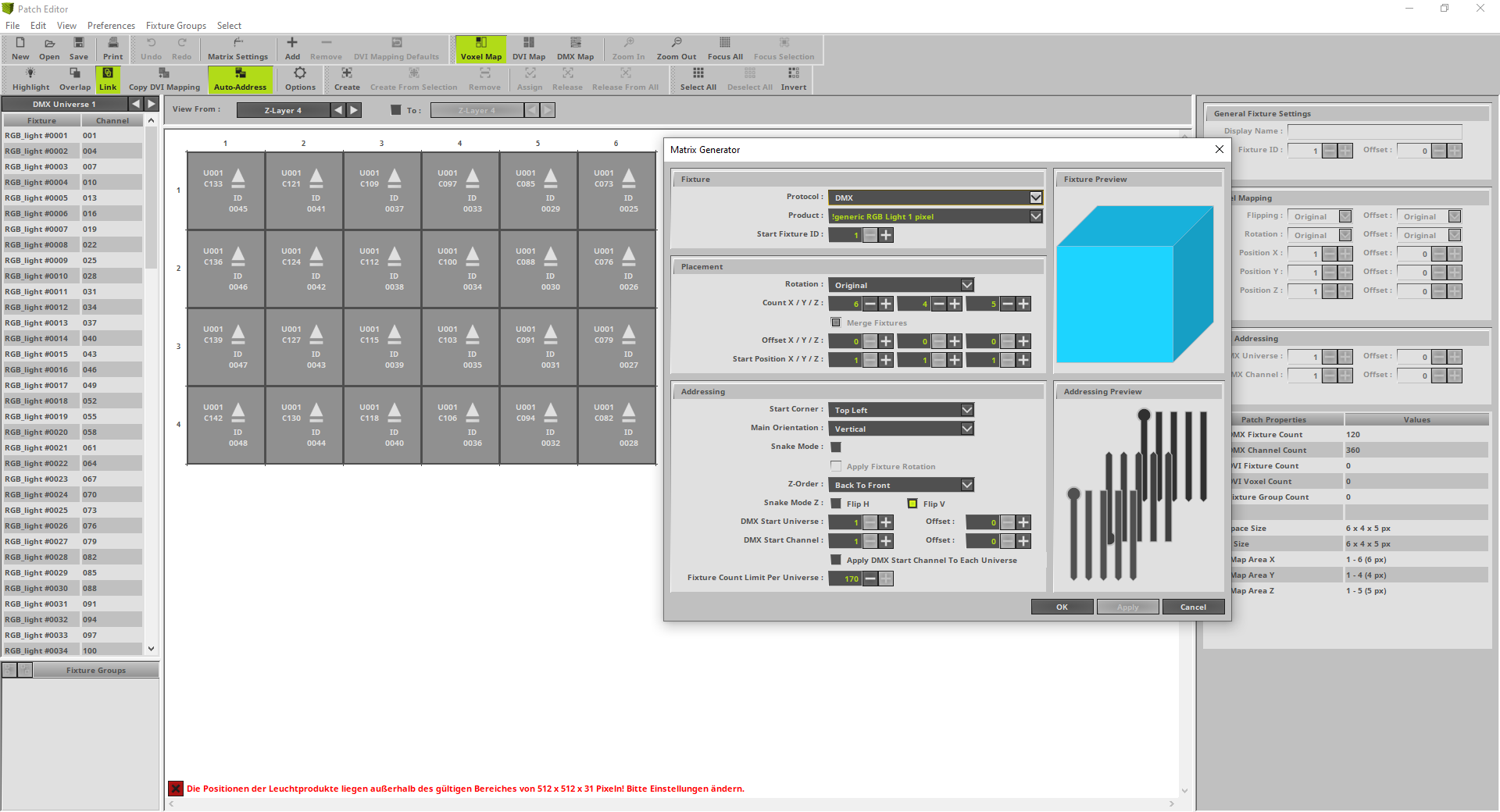Image resolution: width=1500 pixels, height=812 pixels.
Task: Open the Protocol dropdown
Action: [x=935, y=198]
